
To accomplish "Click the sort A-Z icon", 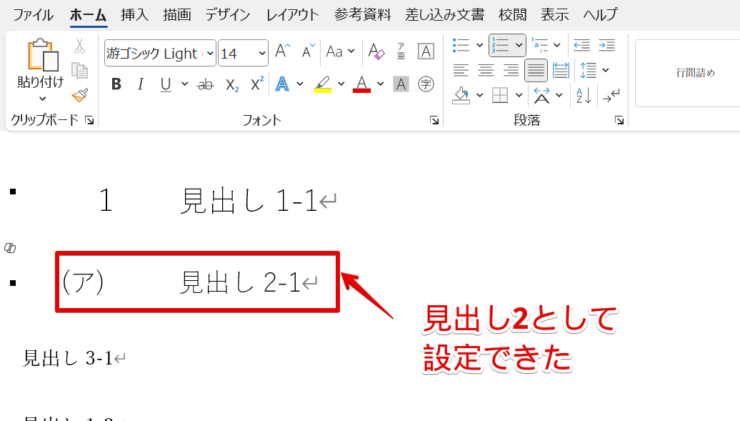I will pyautogui.click(x=583, y=95).
